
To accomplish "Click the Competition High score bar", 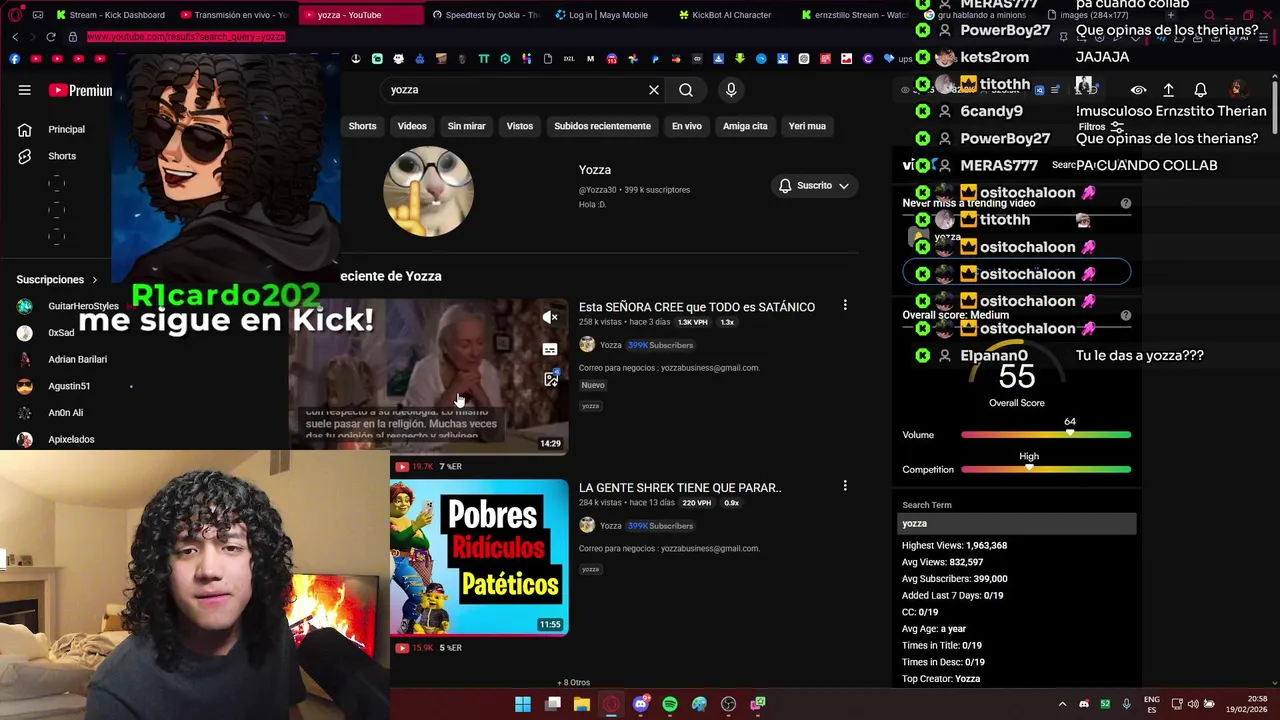I will point(1046,469).
